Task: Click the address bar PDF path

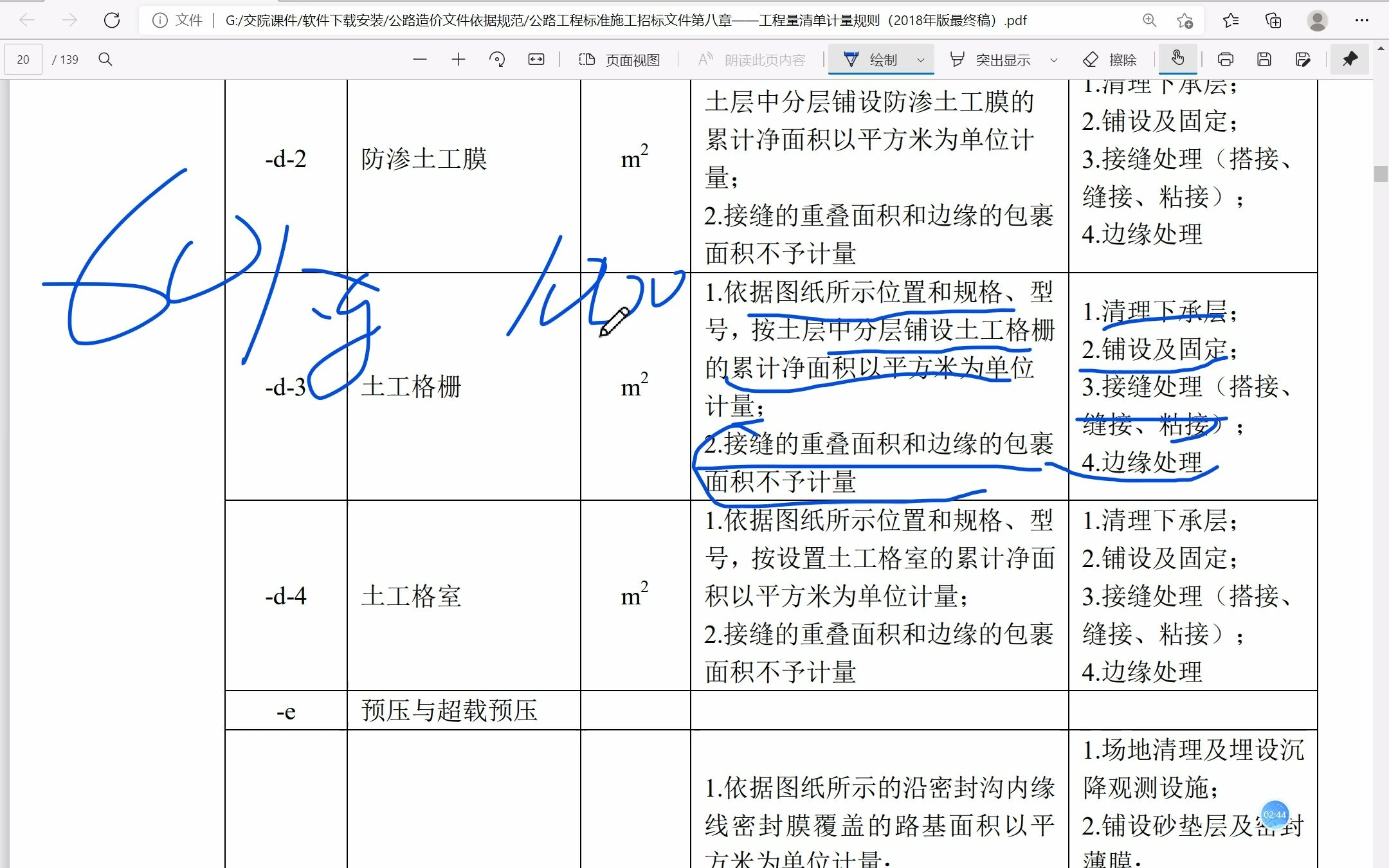Action: click(x=625, y=21)
